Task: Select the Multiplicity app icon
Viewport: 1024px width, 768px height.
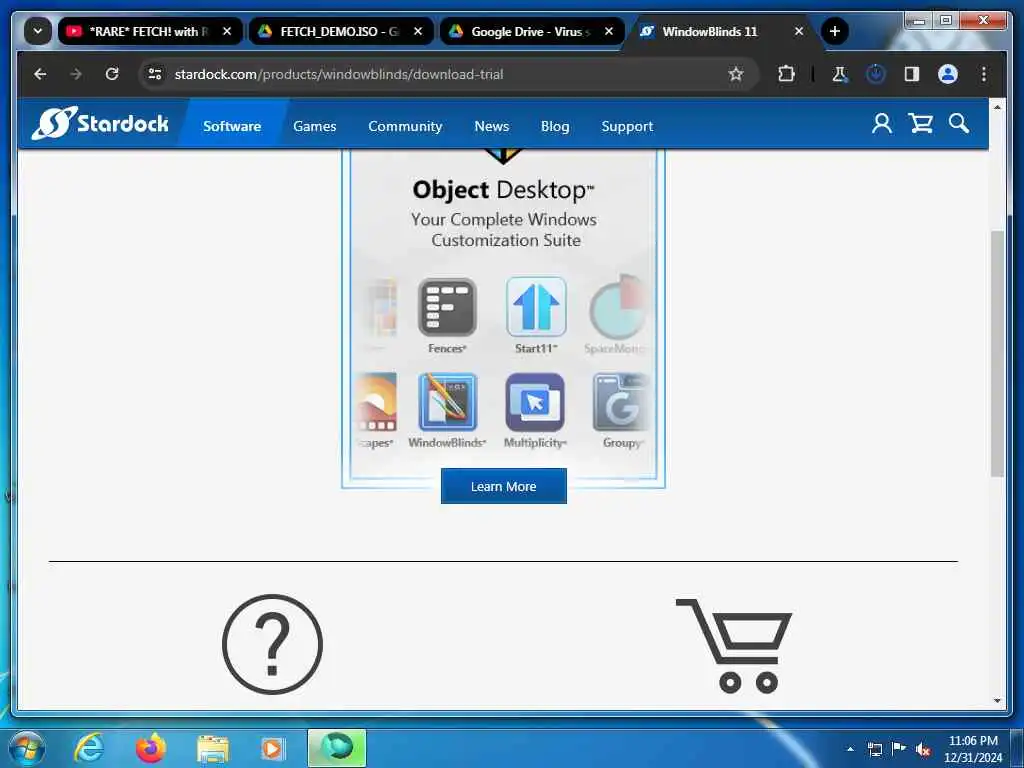Action: click(535, 402)
